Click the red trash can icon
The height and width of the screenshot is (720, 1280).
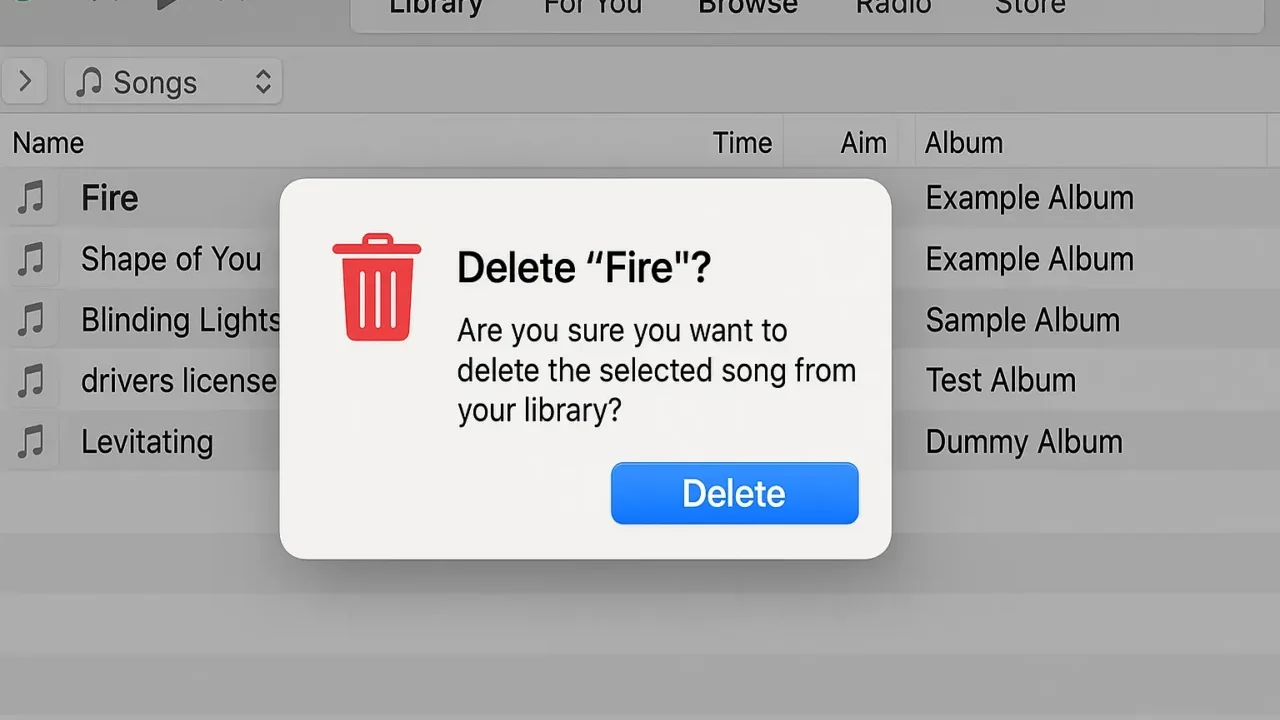[x=377, y=288]
